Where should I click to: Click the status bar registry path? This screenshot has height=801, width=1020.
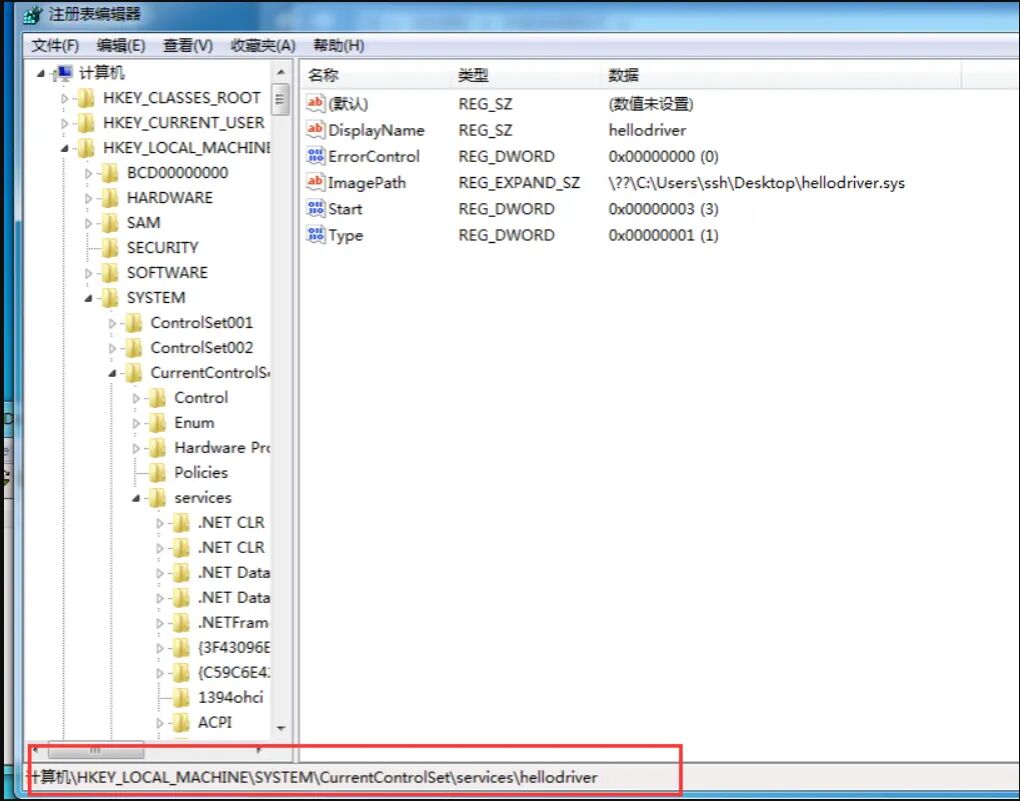(311, 777)
